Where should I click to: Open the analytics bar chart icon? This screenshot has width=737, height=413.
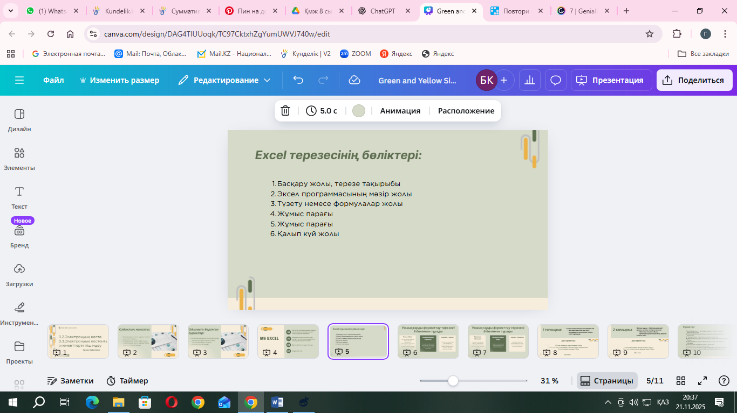(530, 80)
